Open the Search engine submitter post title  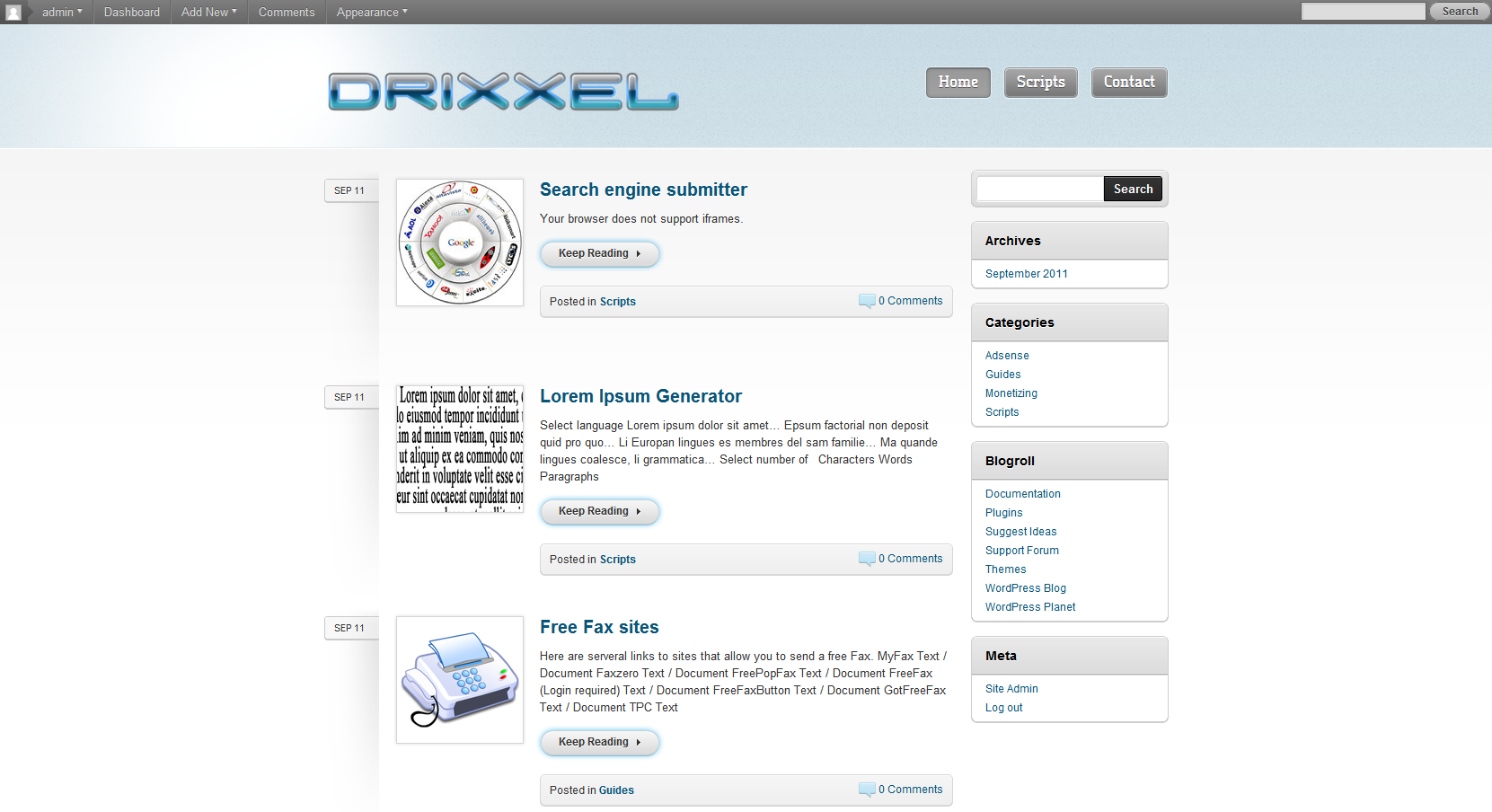[643, 190]
